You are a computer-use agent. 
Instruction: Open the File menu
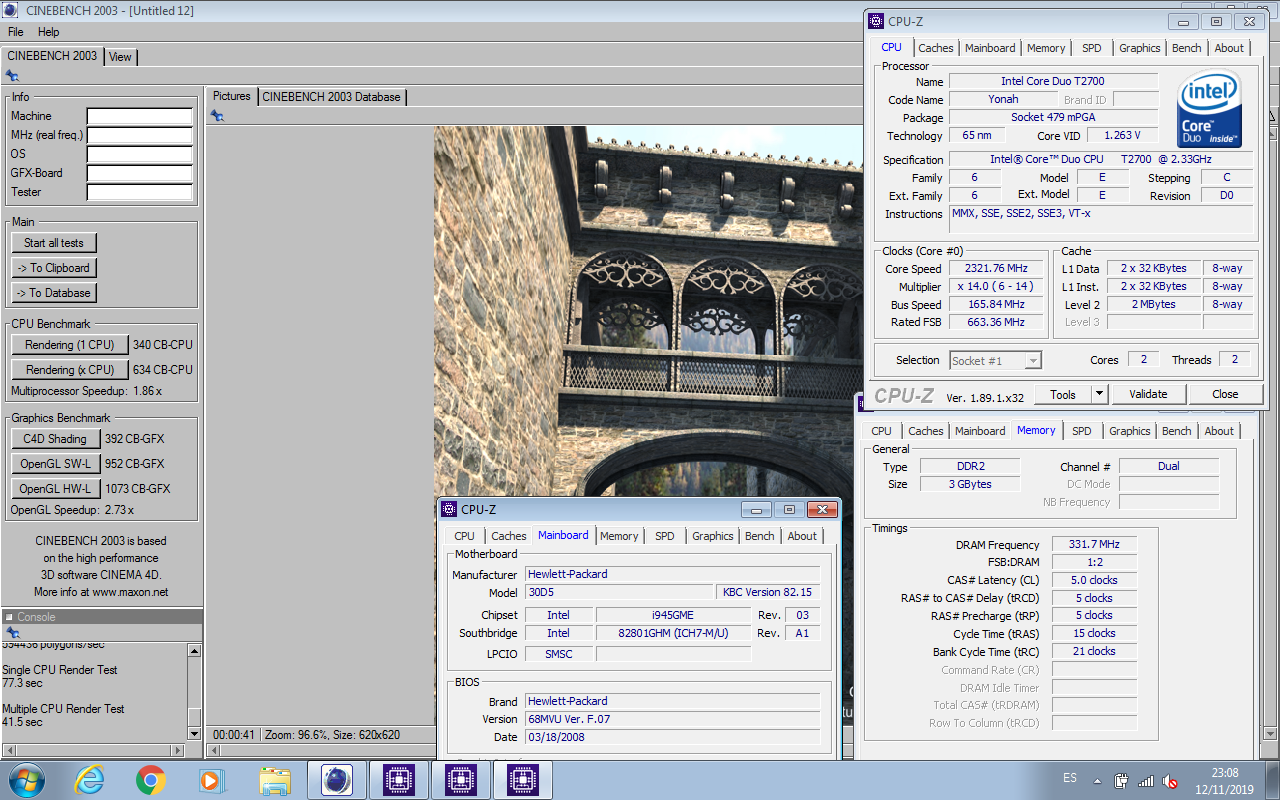pyautogui.click(x=16, y=32)
